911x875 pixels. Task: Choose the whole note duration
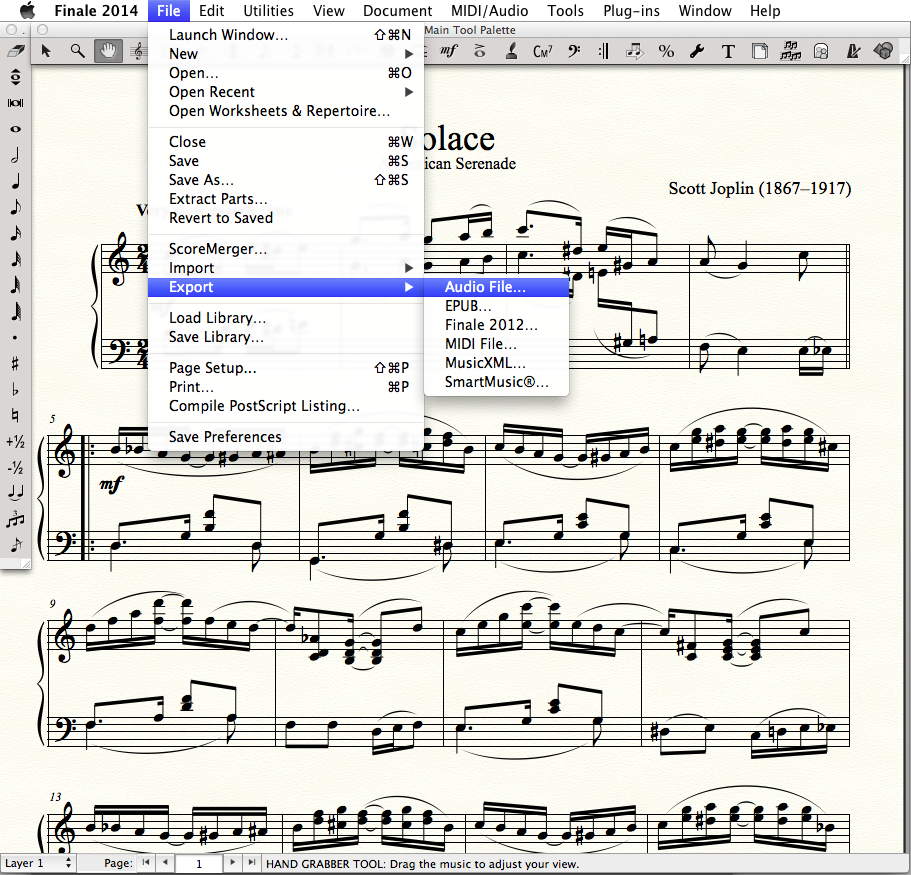16,129
